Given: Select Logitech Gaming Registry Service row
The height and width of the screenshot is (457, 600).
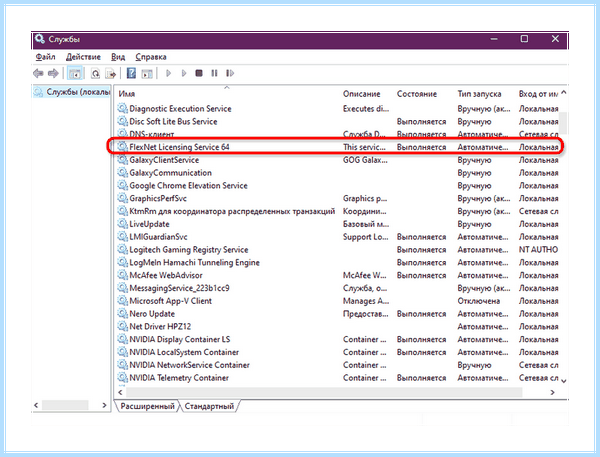Looking at the screenshot, I should pyautogui.click(x=338, y=250).
